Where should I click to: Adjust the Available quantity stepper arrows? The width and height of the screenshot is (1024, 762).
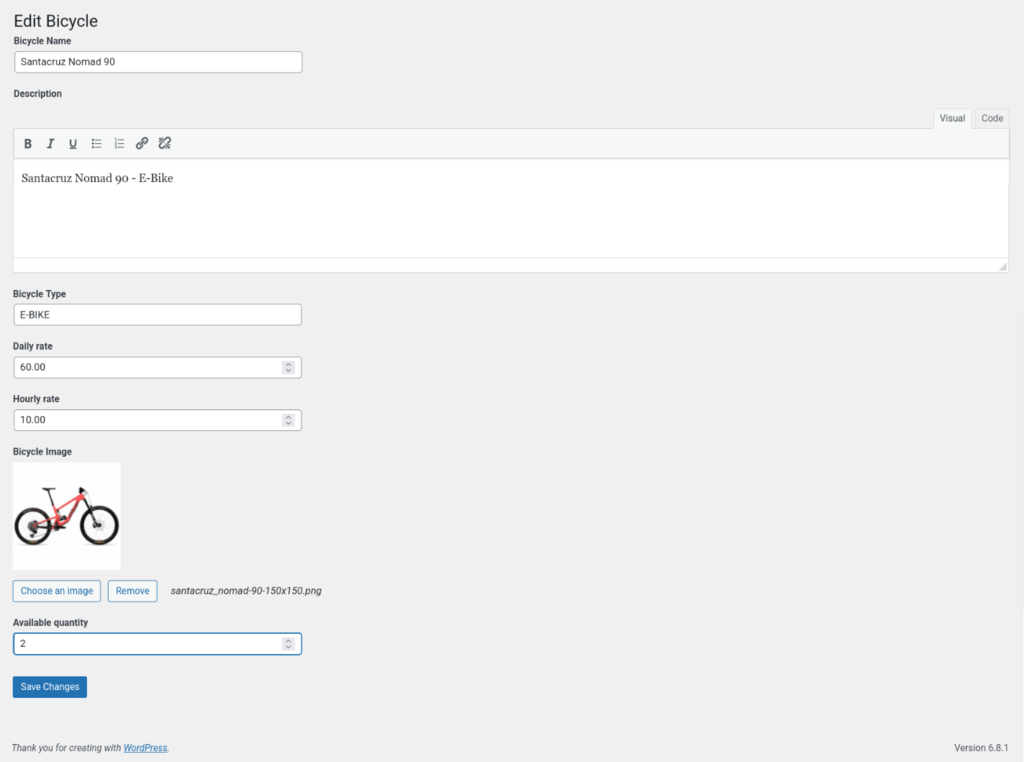[288, 644]
